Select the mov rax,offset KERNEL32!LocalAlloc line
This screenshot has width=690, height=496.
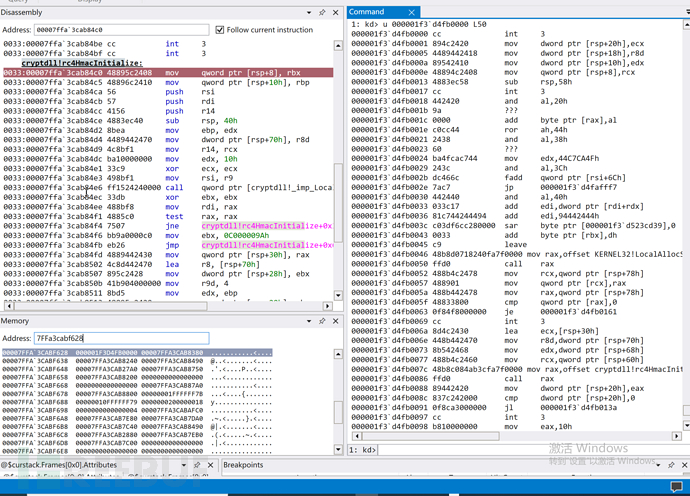tap(517, 254)
